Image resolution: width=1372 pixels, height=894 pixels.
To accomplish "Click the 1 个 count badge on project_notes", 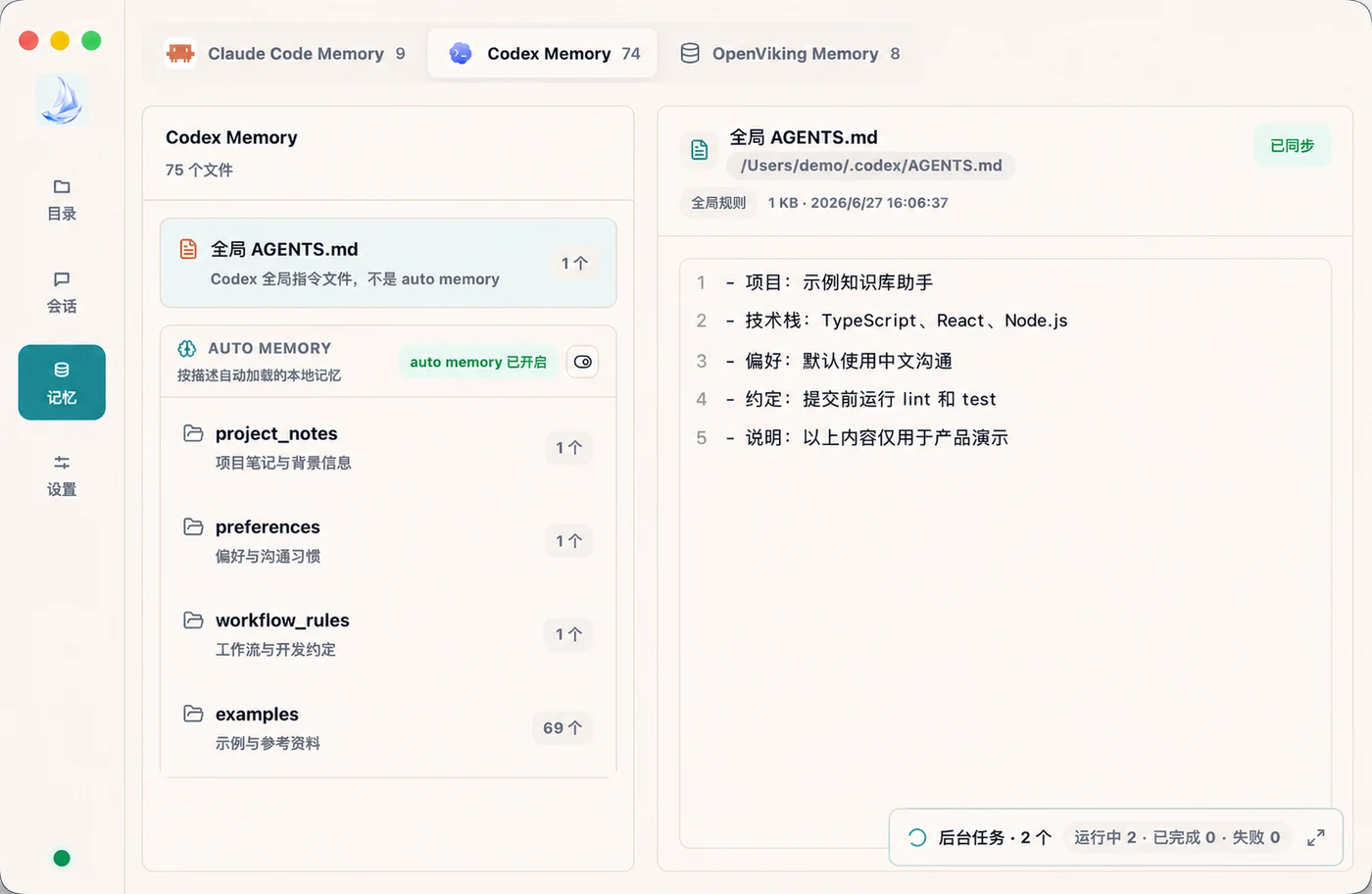I will (x=569, y=448).
